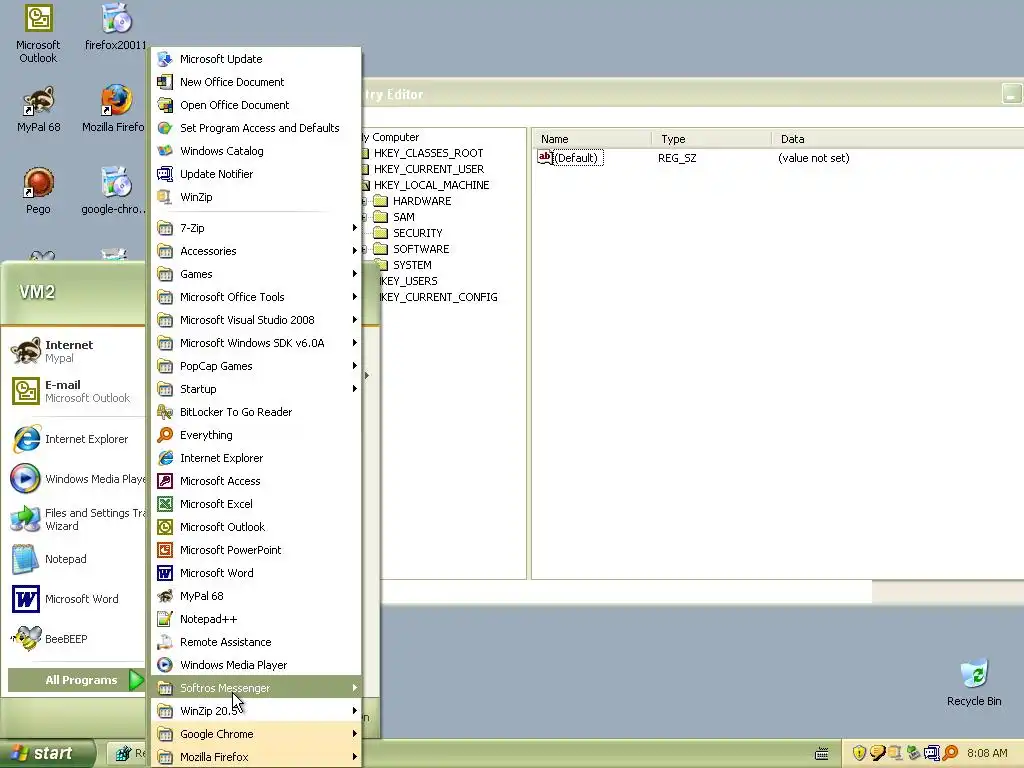The image size is (1024, 768).
Task: Click the Everything search tray icon
Action: pos(950,753)
